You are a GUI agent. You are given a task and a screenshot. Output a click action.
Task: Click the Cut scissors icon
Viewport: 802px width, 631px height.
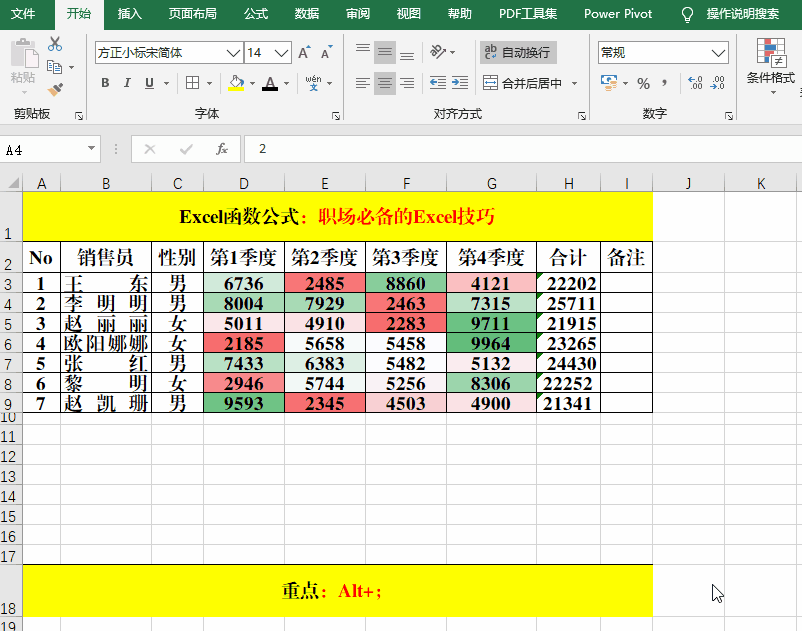tap(55, 43)
